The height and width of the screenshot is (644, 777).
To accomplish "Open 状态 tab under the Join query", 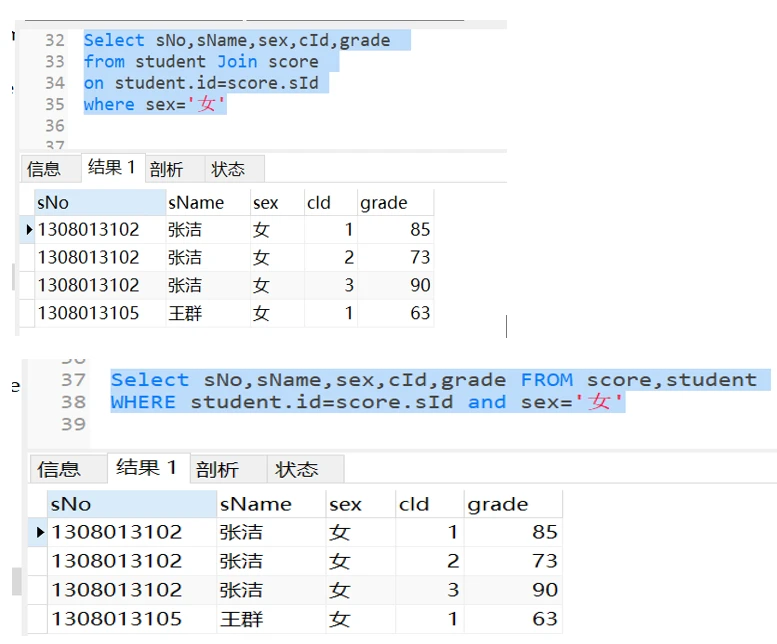I will [x=228, y=169].
